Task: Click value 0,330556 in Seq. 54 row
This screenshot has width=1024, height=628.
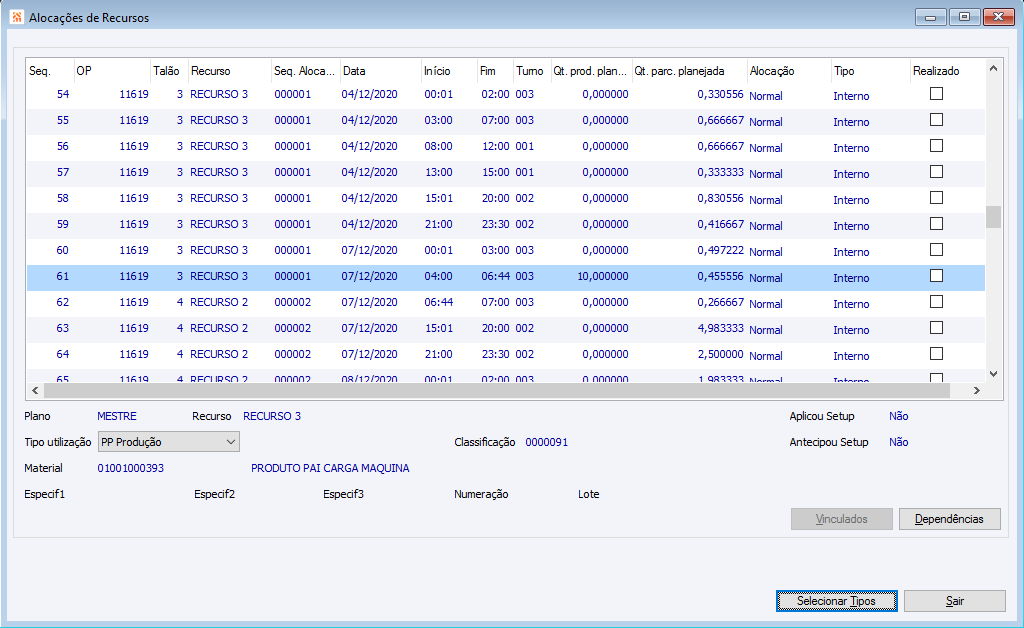Action: tap(720, 94)
